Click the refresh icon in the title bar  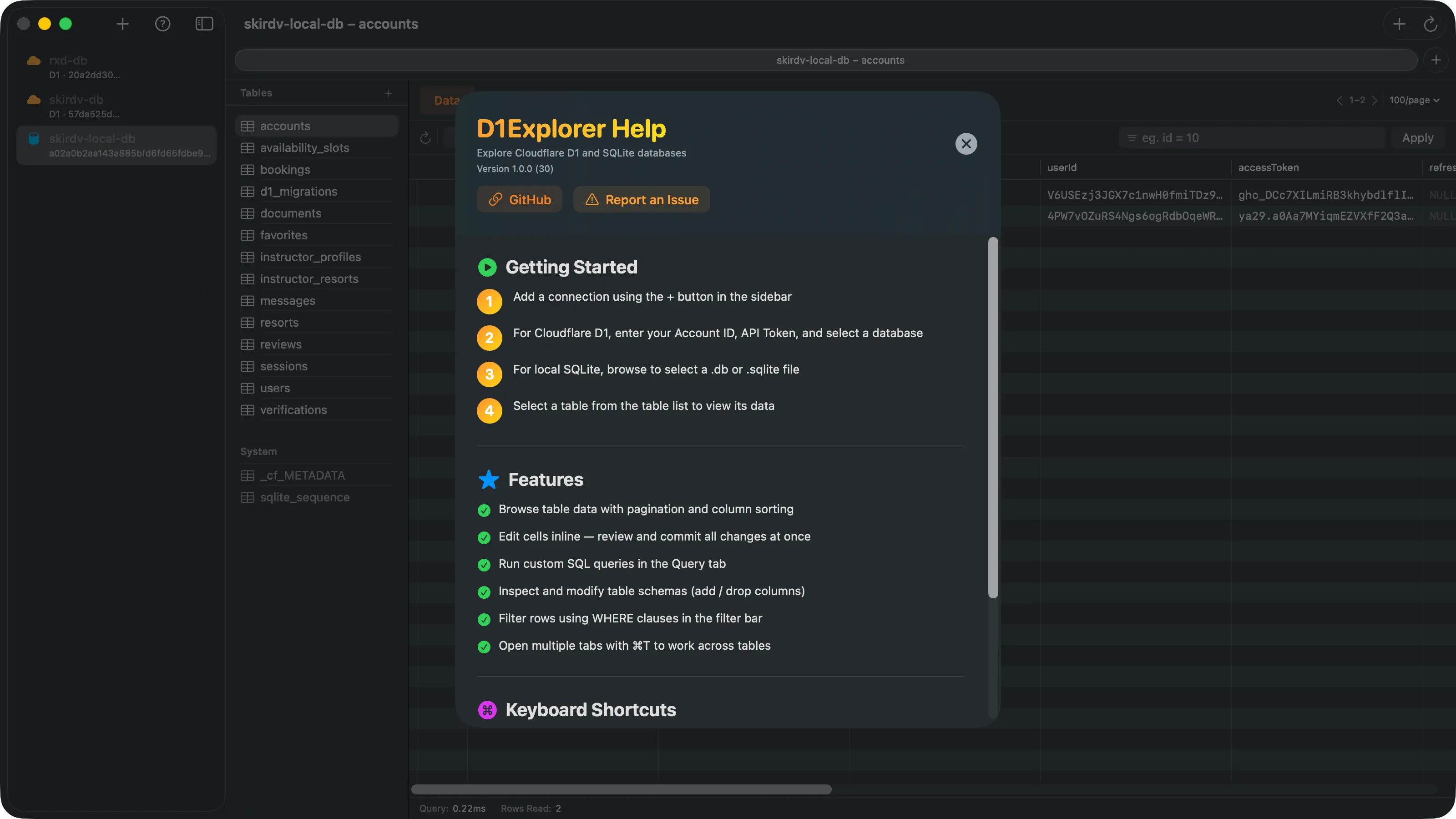1430,24
